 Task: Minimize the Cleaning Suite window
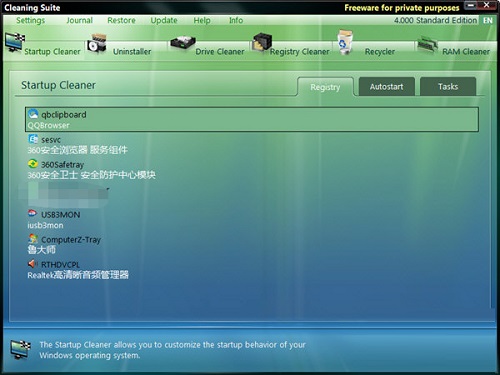471,5
